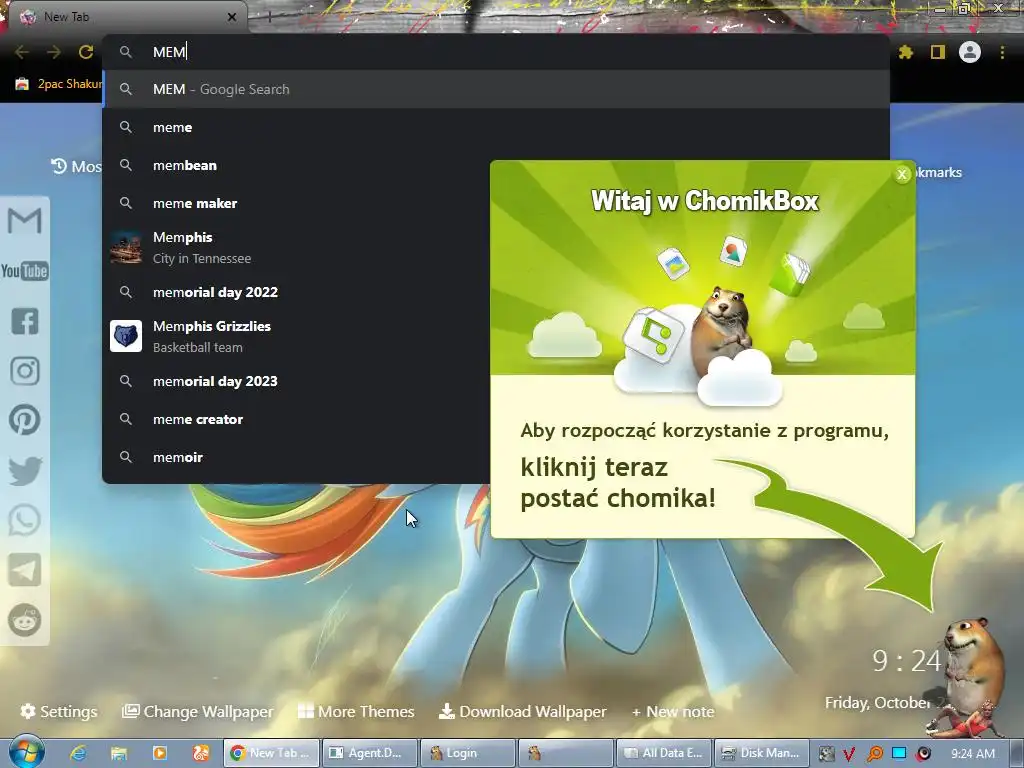This screenshot has width=1024, height=768.
Task: Open the Chrome three-dot menu
Action: coord(1002,52)
